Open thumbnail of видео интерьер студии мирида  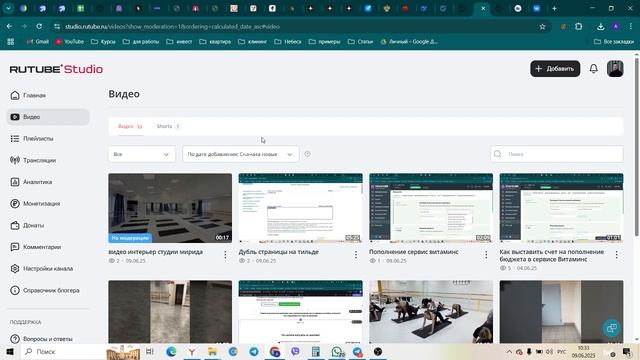pos(170,208)
